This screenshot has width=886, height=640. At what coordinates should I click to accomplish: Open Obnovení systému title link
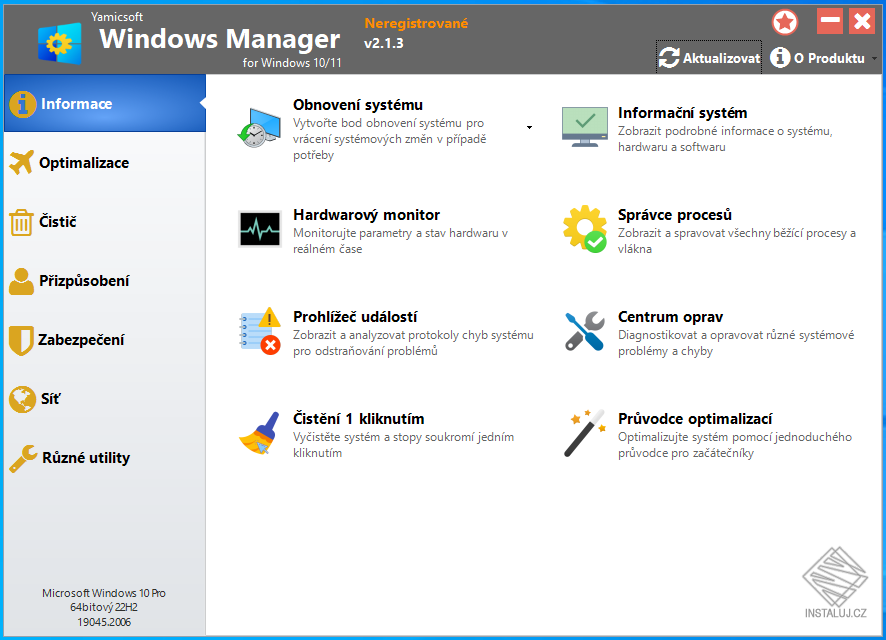[358, 105]
